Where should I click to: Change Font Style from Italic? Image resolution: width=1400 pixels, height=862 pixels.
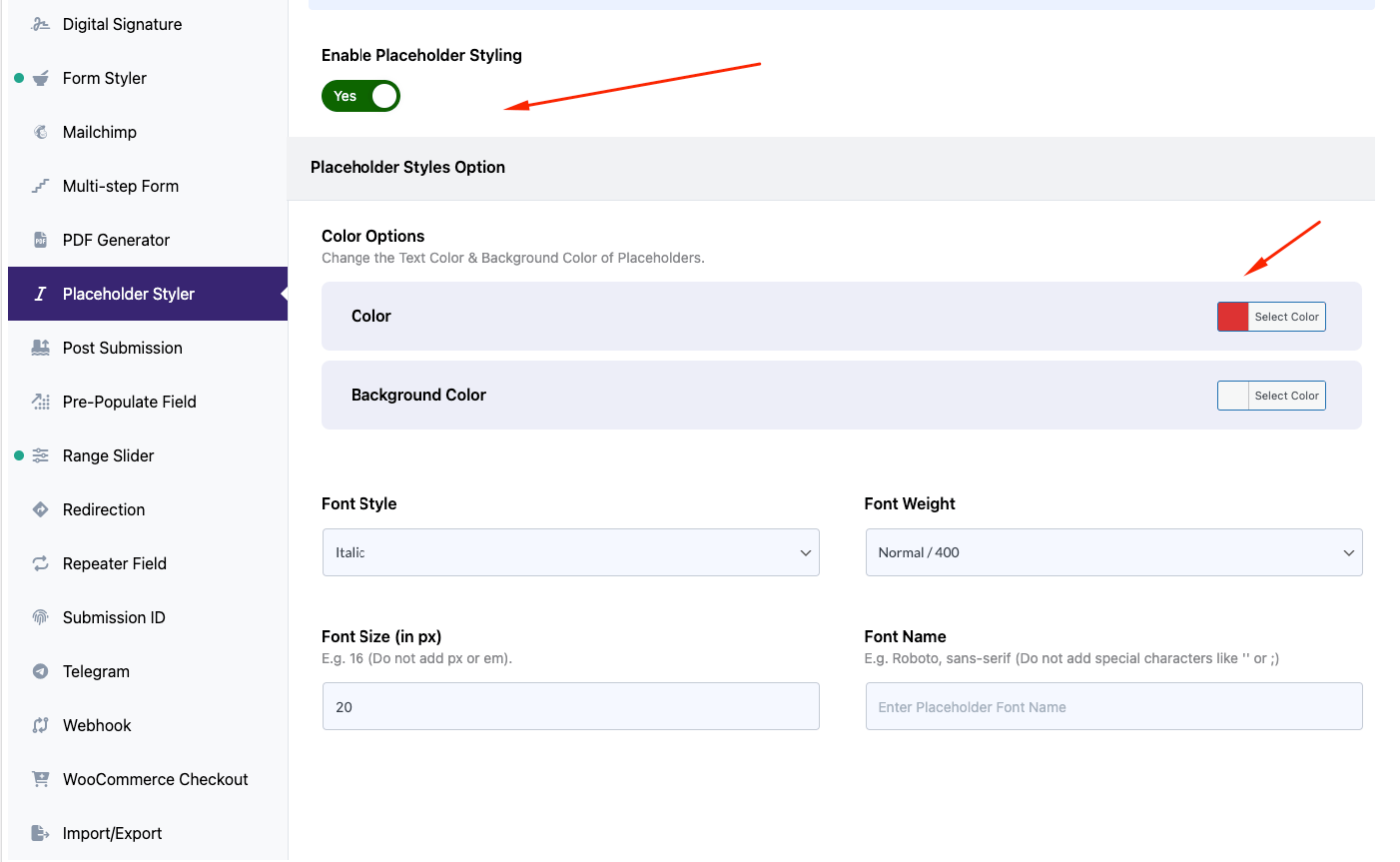point(570,552)
